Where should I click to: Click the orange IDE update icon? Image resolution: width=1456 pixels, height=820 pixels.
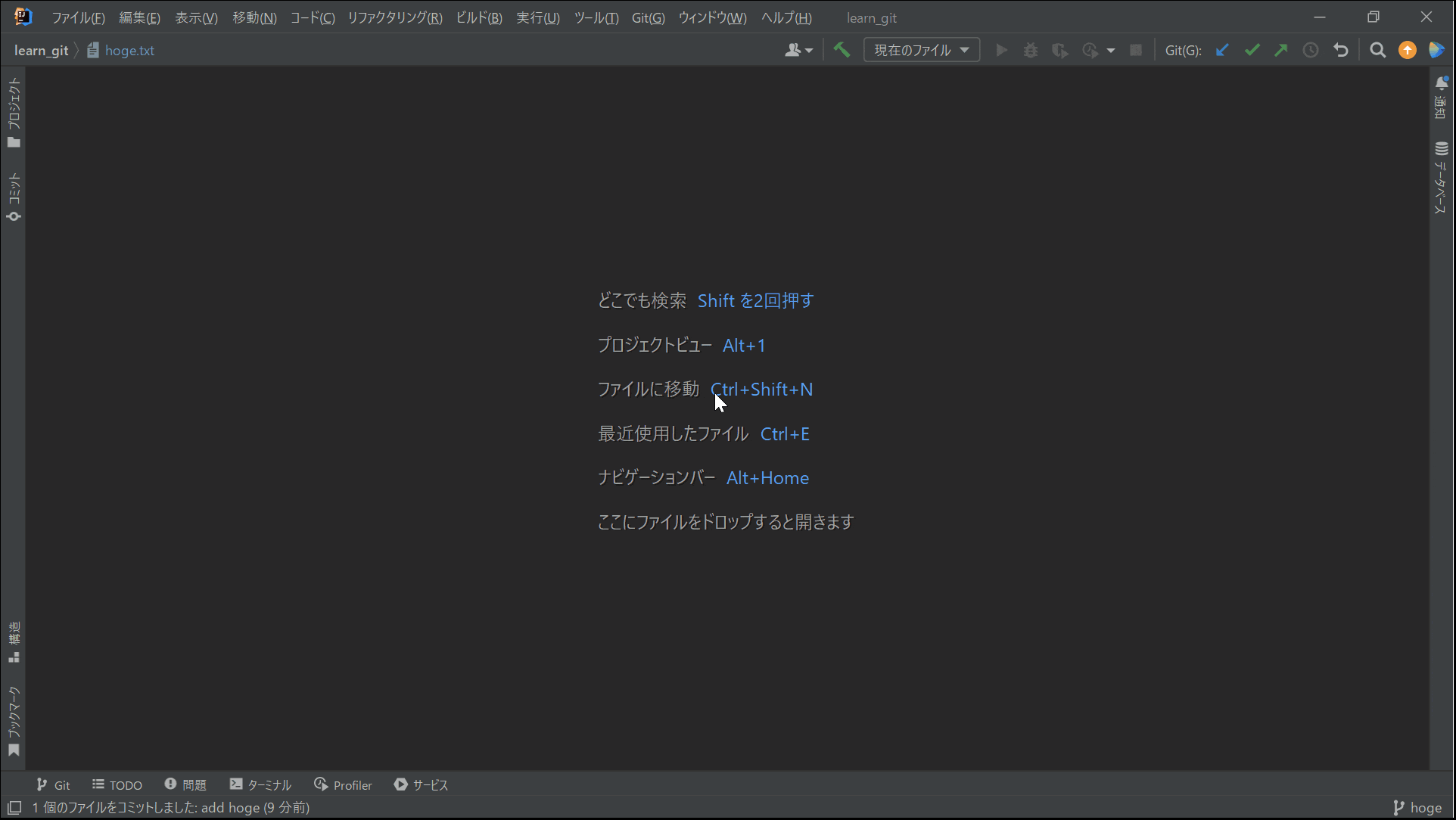(x=1408, y=50)
